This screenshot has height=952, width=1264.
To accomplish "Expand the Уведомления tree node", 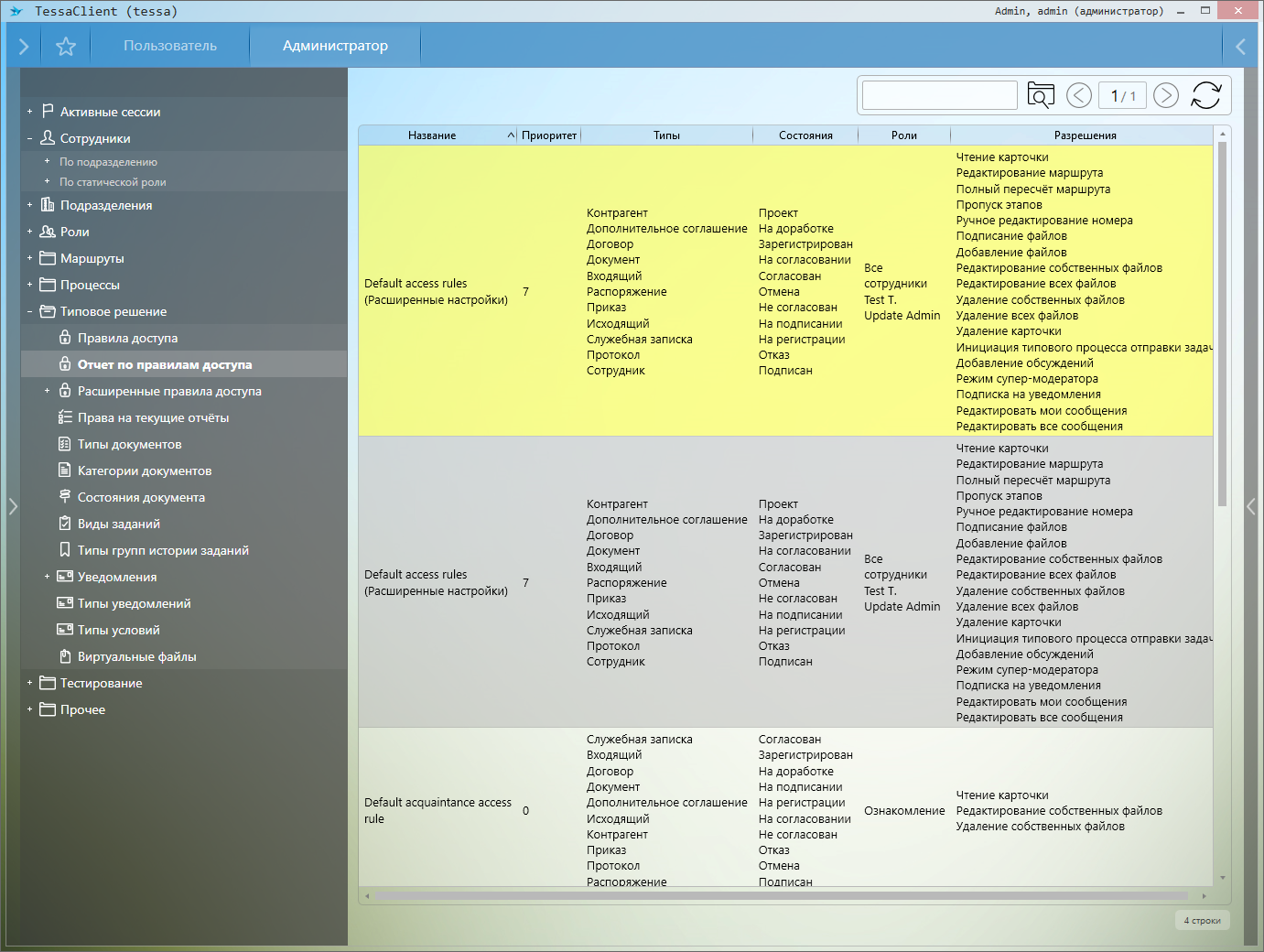I will click(x=47, y=577).
